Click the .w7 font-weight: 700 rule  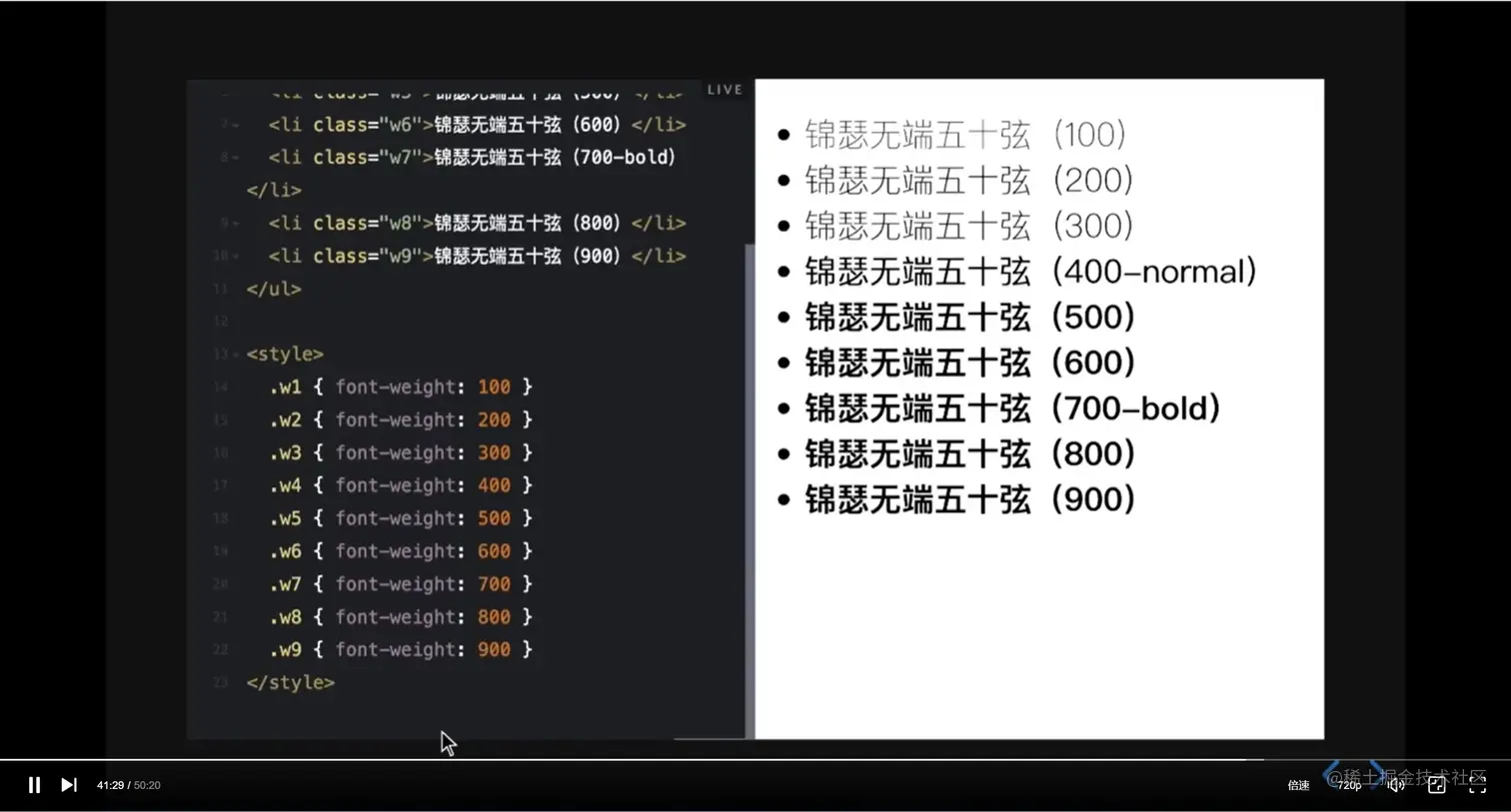[x=401, y=584]
